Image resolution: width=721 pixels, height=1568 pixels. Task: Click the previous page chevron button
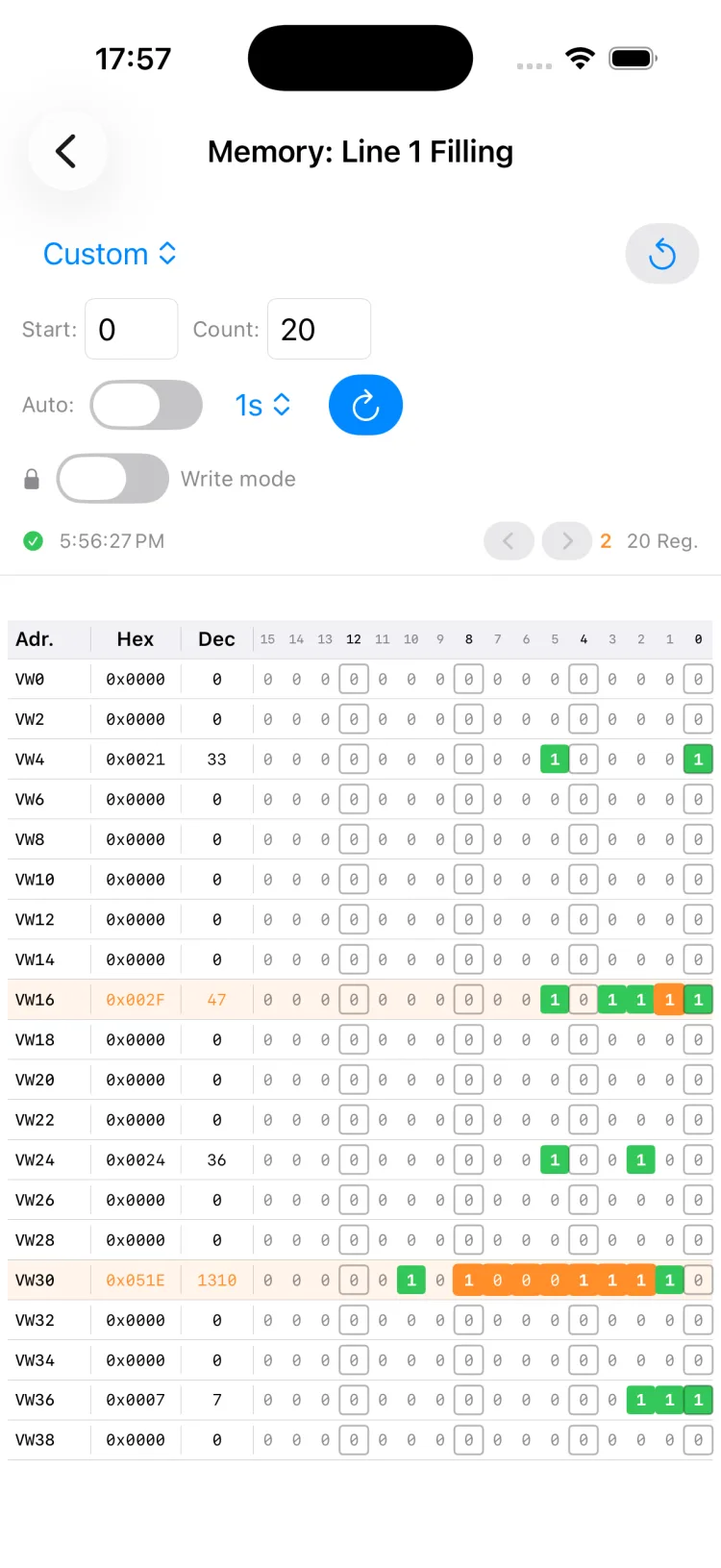click(509, 541)
